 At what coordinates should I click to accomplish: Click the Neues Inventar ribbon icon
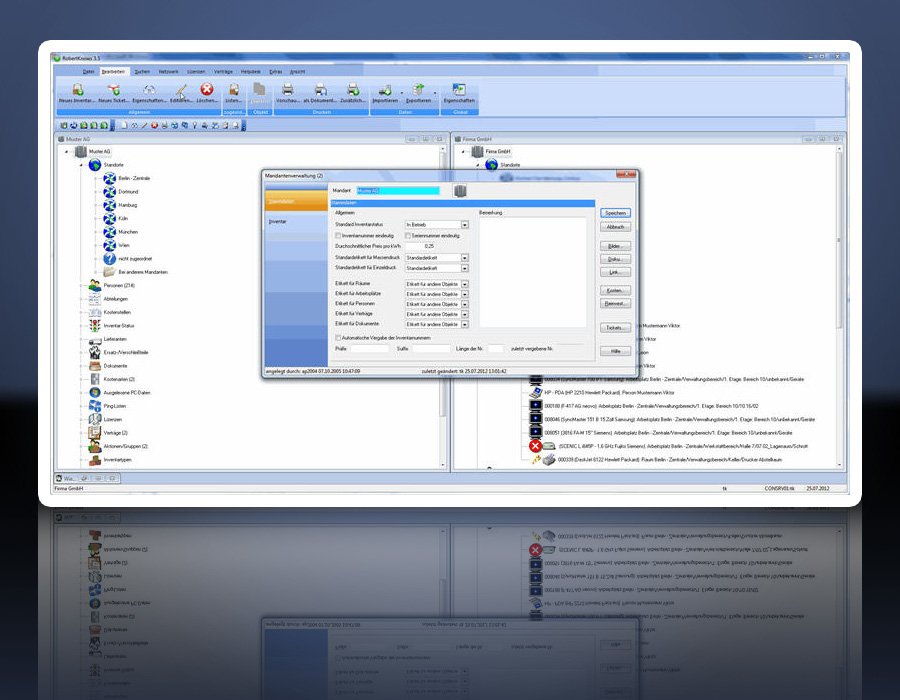click(77, 90)
